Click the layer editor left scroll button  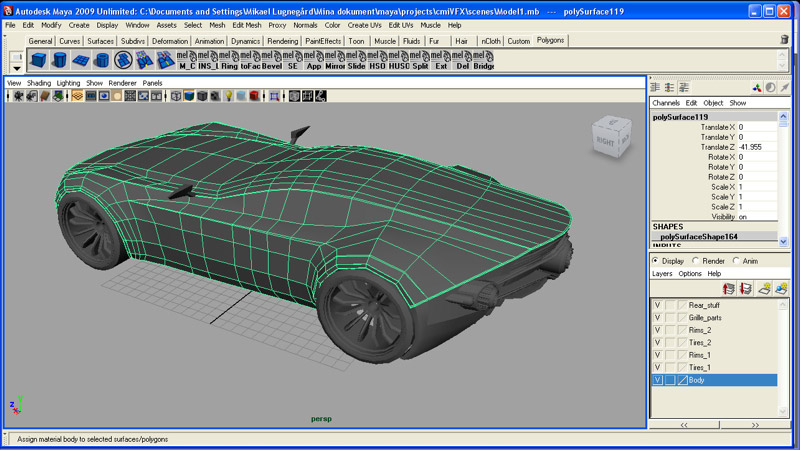(684, 424)
